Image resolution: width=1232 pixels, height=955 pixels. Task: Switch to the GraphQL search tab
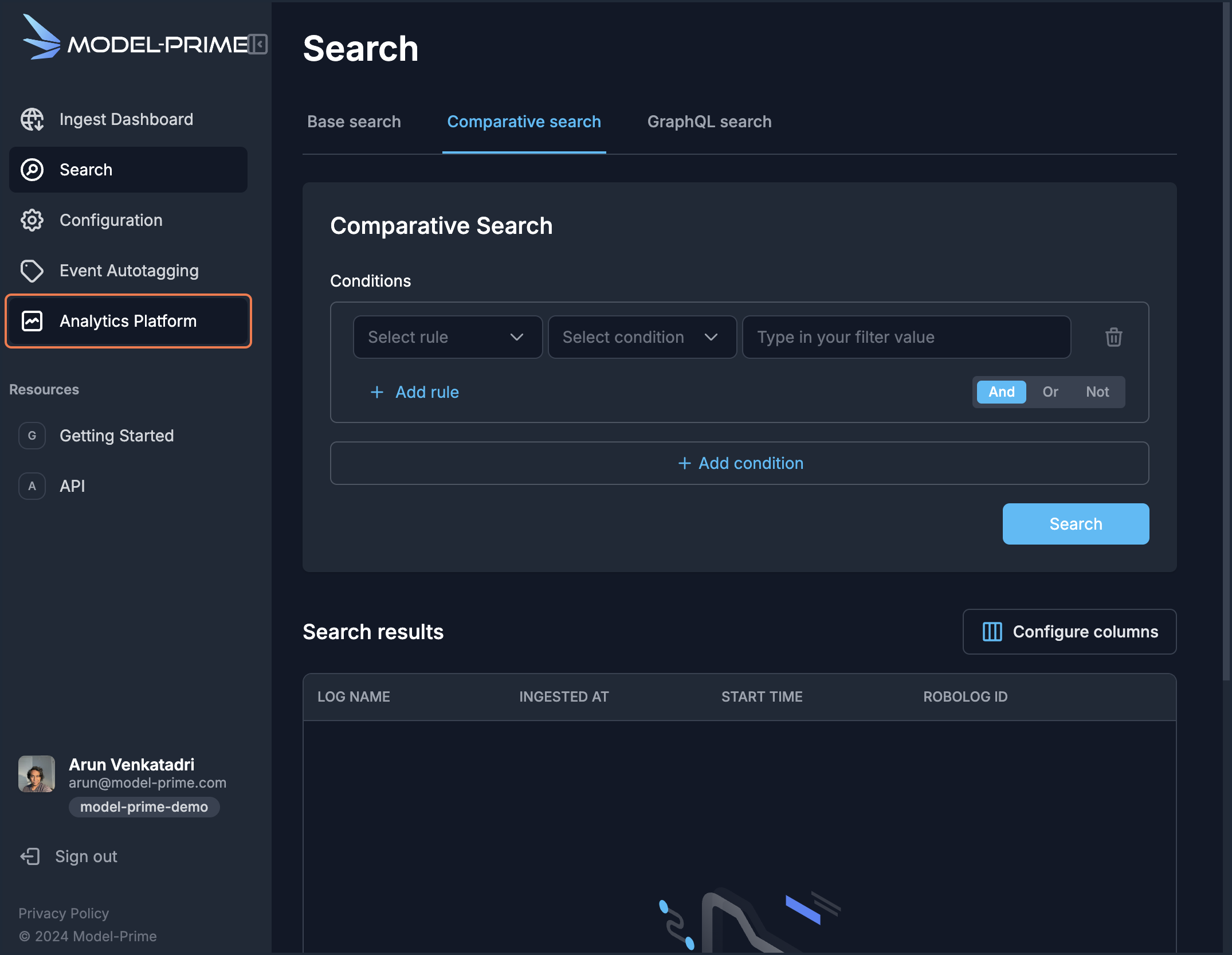tap(709, 122)
